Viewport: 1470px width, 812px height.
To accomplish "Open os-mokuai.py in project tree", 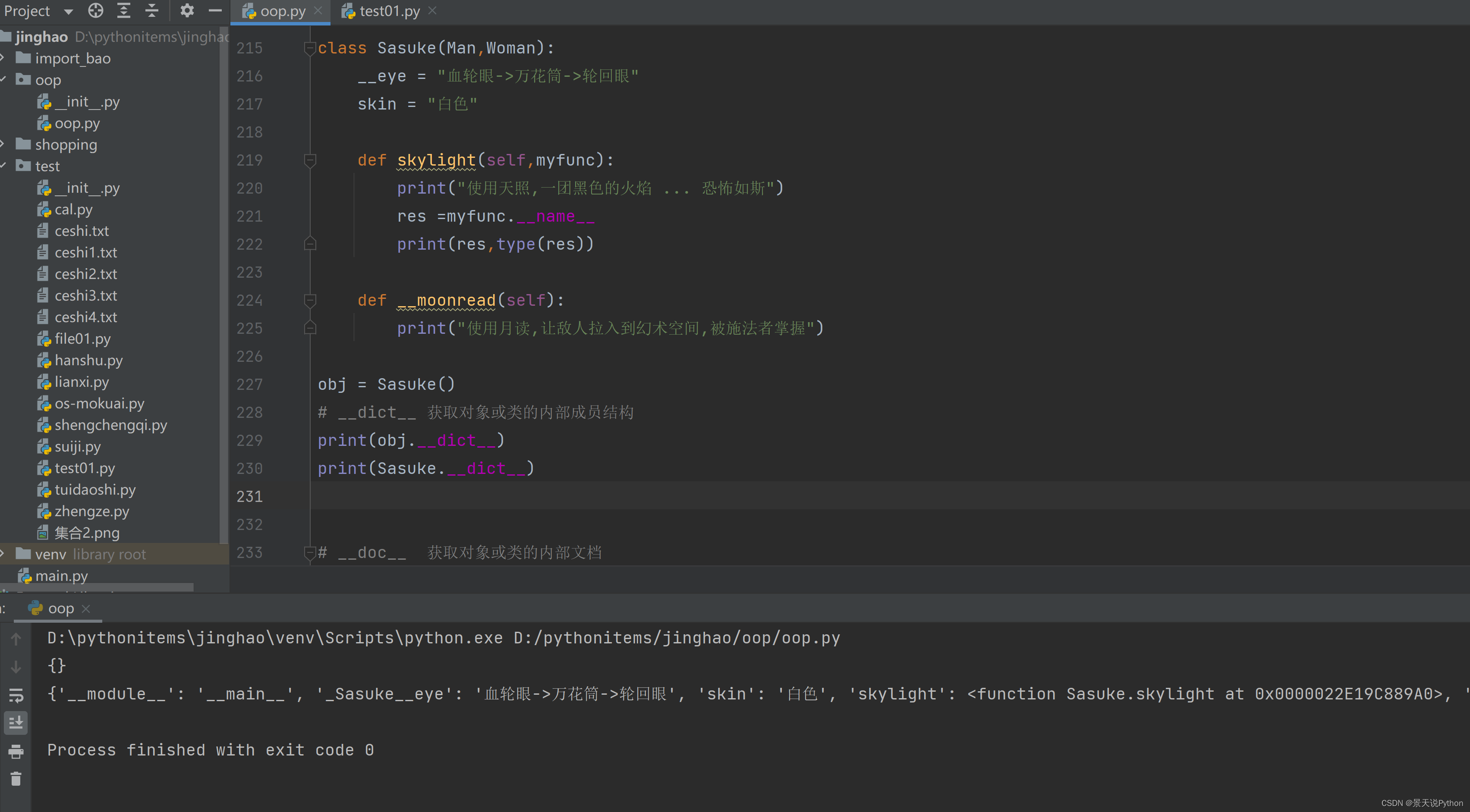I will point(99,404).
